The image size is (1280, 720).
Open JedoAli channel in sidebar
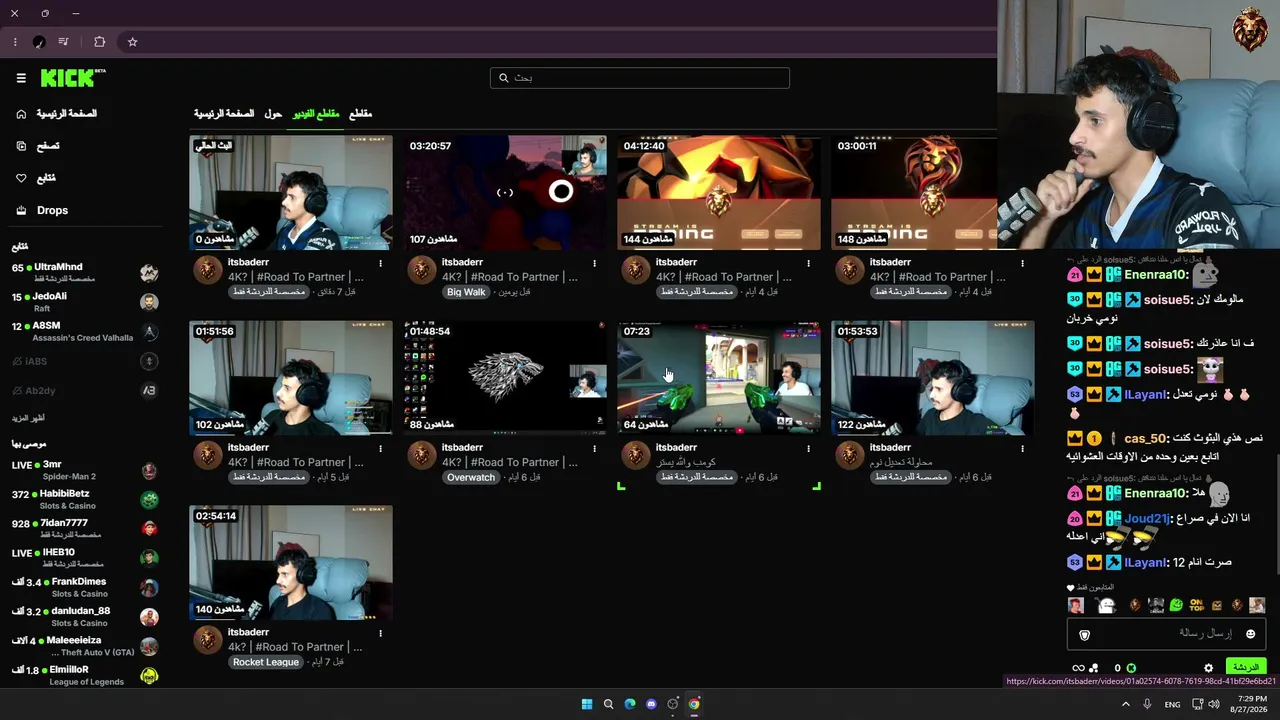pos(85,302)
